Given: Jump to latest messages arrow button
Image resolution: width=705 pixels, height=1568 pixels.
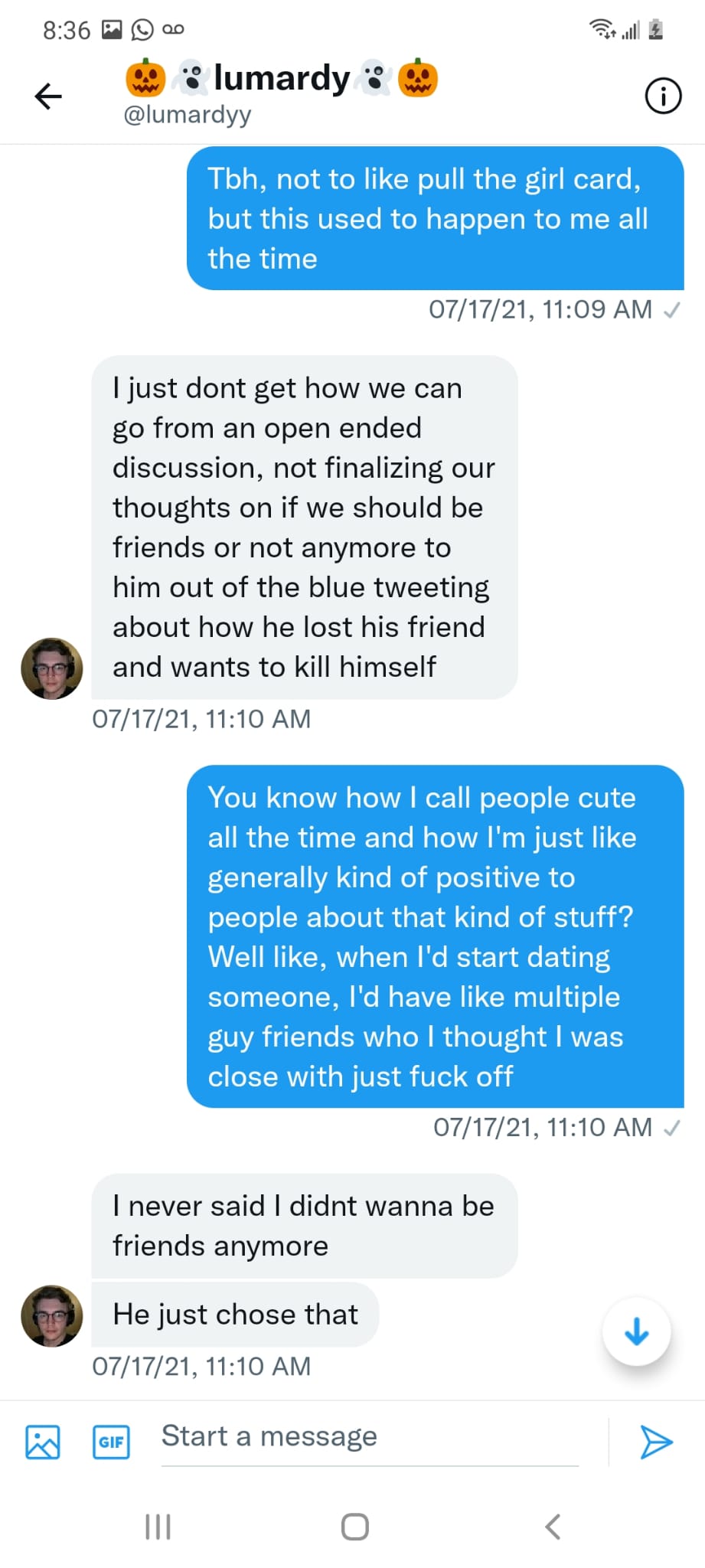Looking at the screenshot, I should pyautogui.click(x=637, y=1332).
